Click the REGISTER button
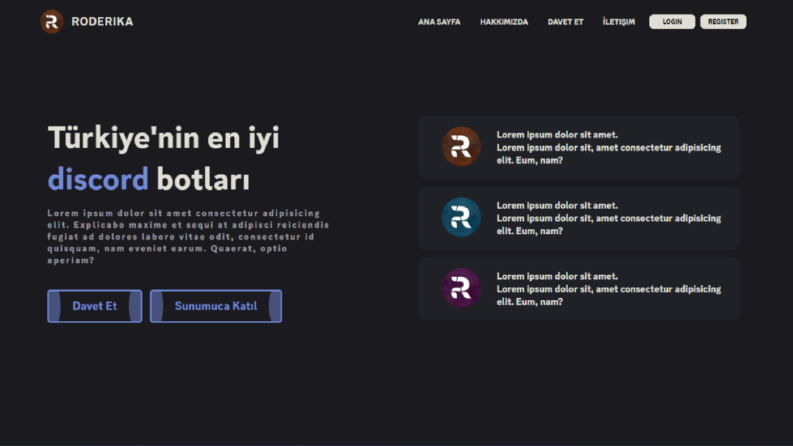This screenshot has height=446, width=793. [x=723, y=22]
